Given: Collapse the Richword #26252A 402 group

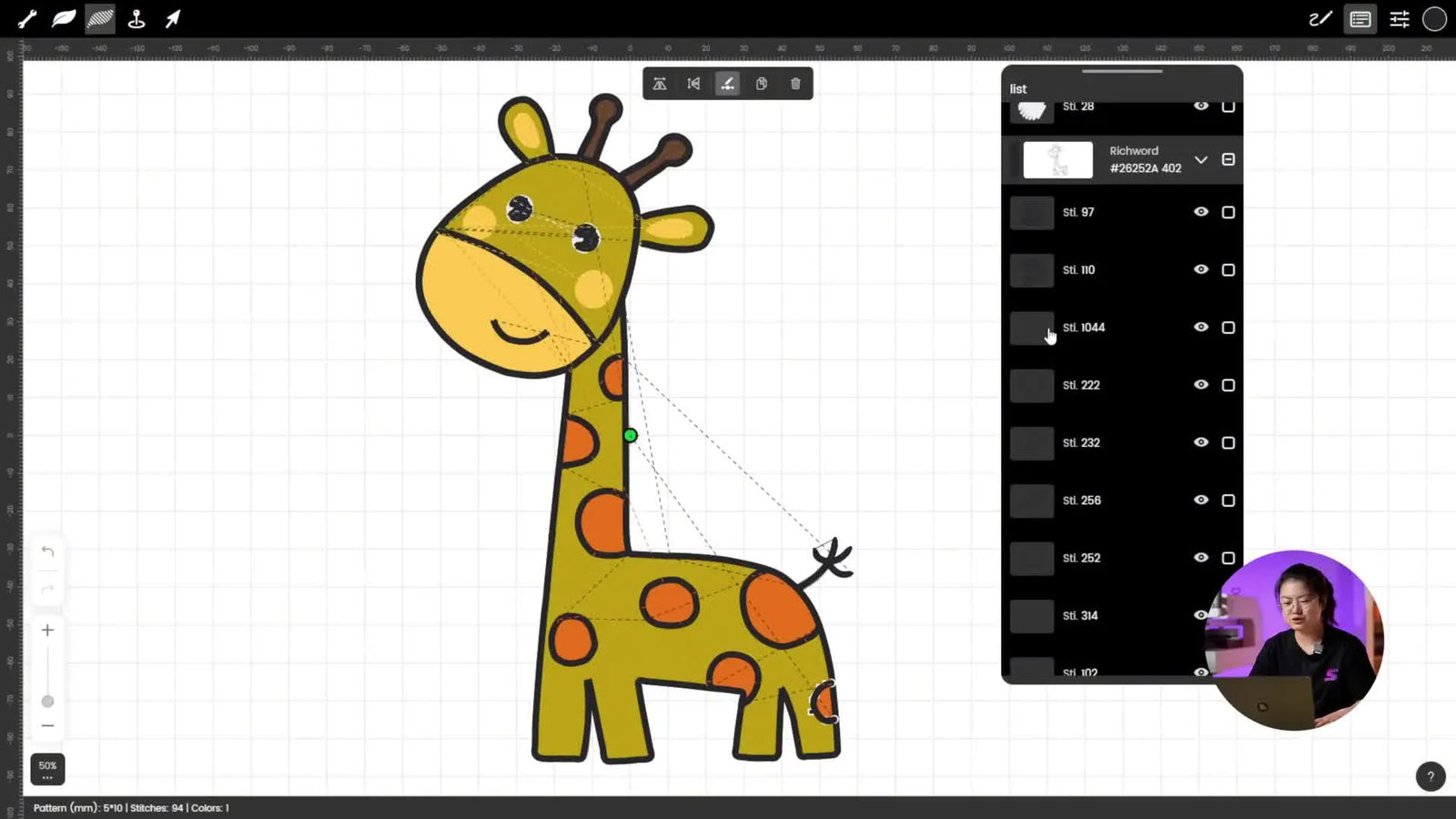Looking at the screenshot, I should pyautogui.click(x=1201, y=159).
